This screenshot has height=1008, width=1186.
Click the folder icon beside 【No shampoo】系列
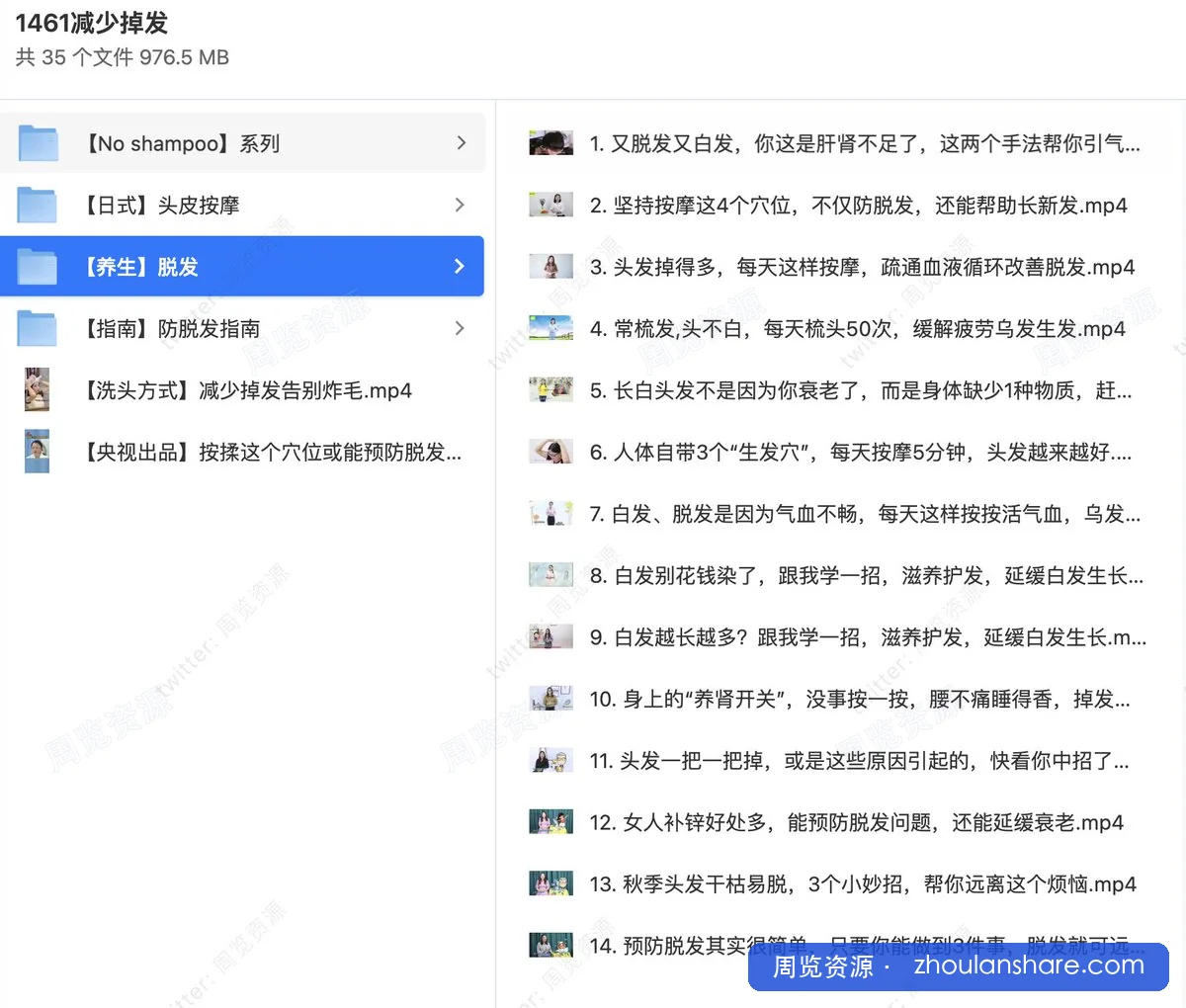pyautogui.click(x=39, y=143)
